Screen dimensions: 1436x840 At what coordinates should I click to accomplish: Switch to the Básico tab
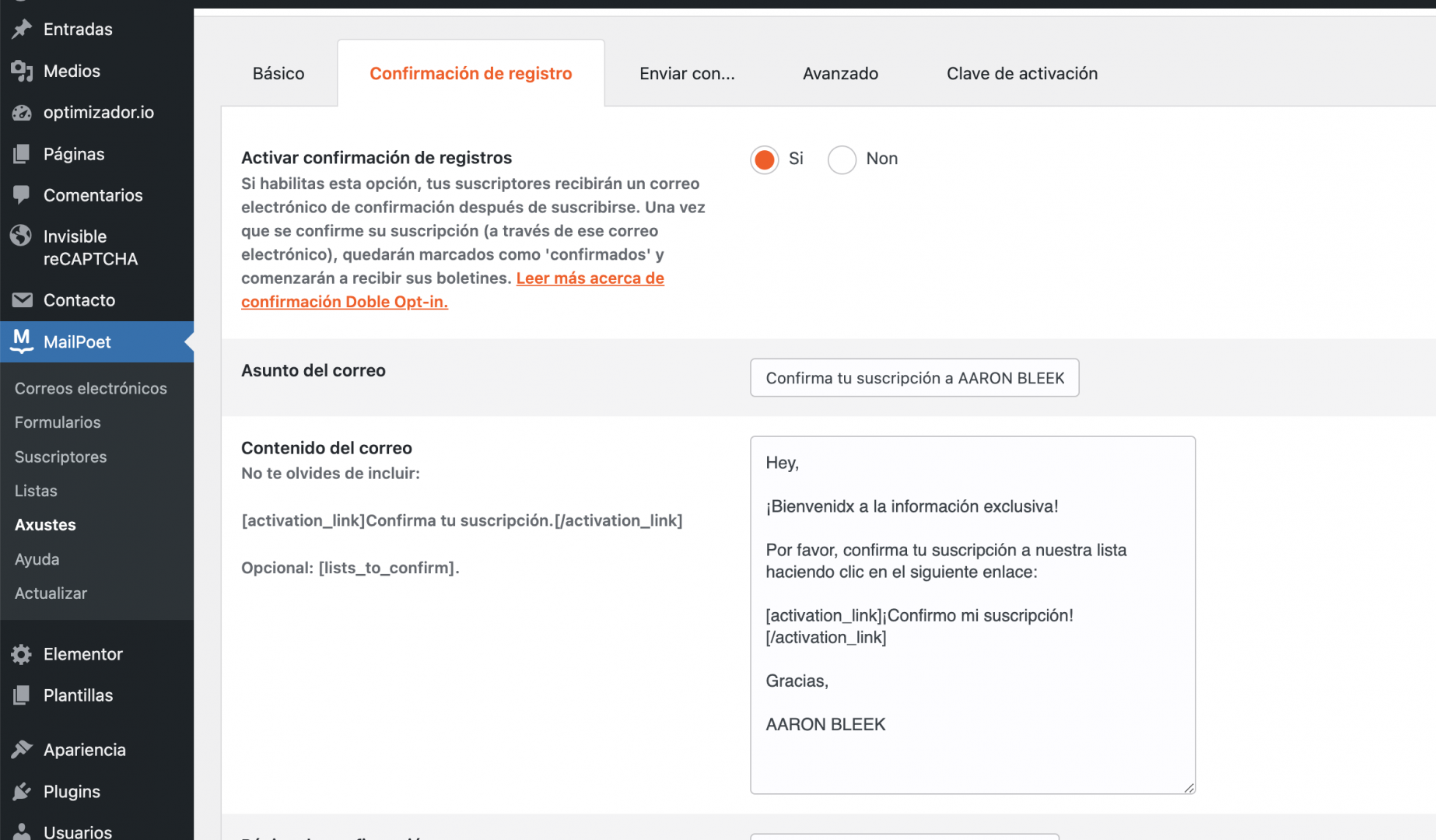point(278,73)
